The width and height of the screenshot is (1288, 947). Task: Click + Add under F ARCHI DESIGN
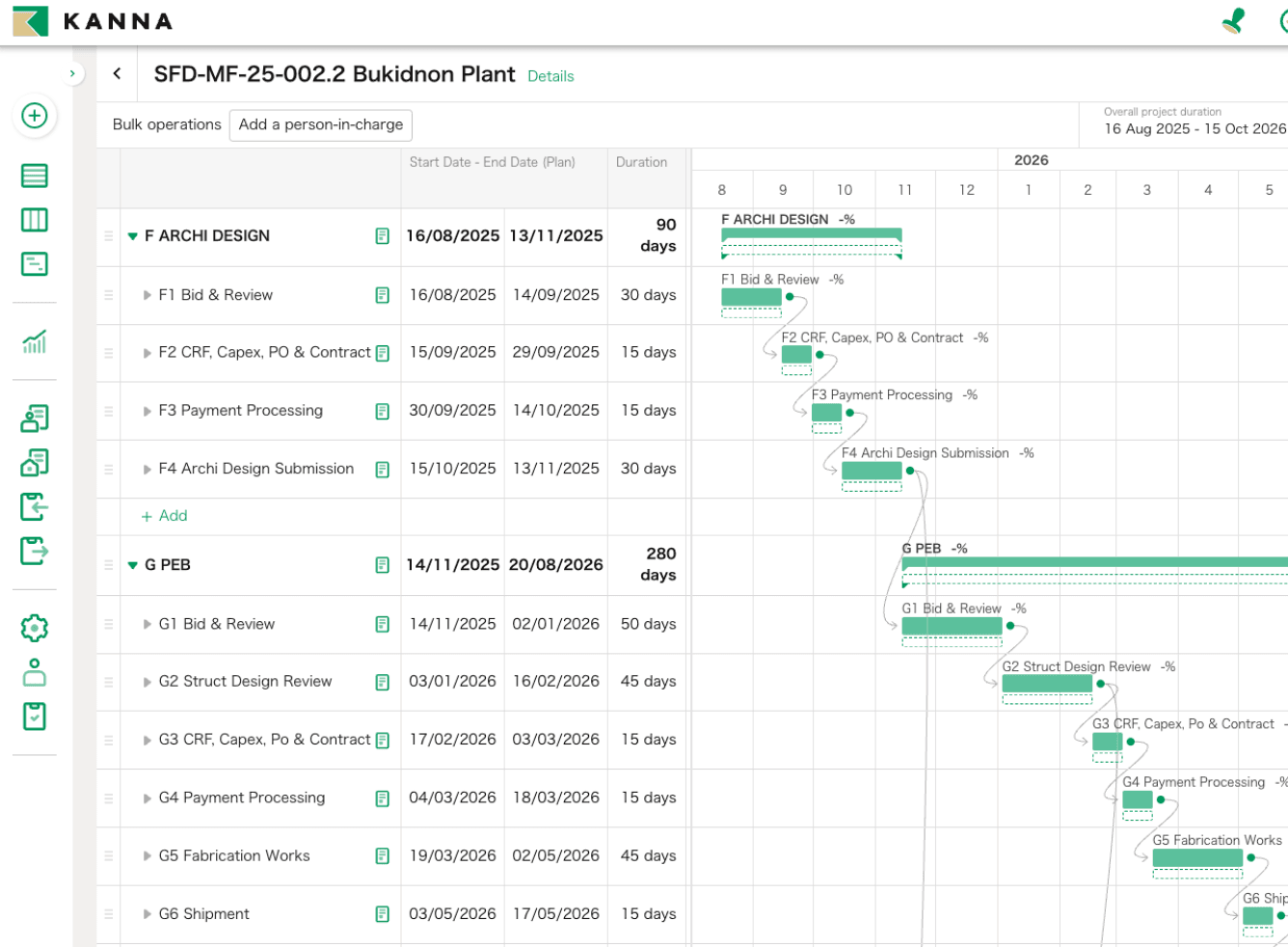[x=165, y=516]
